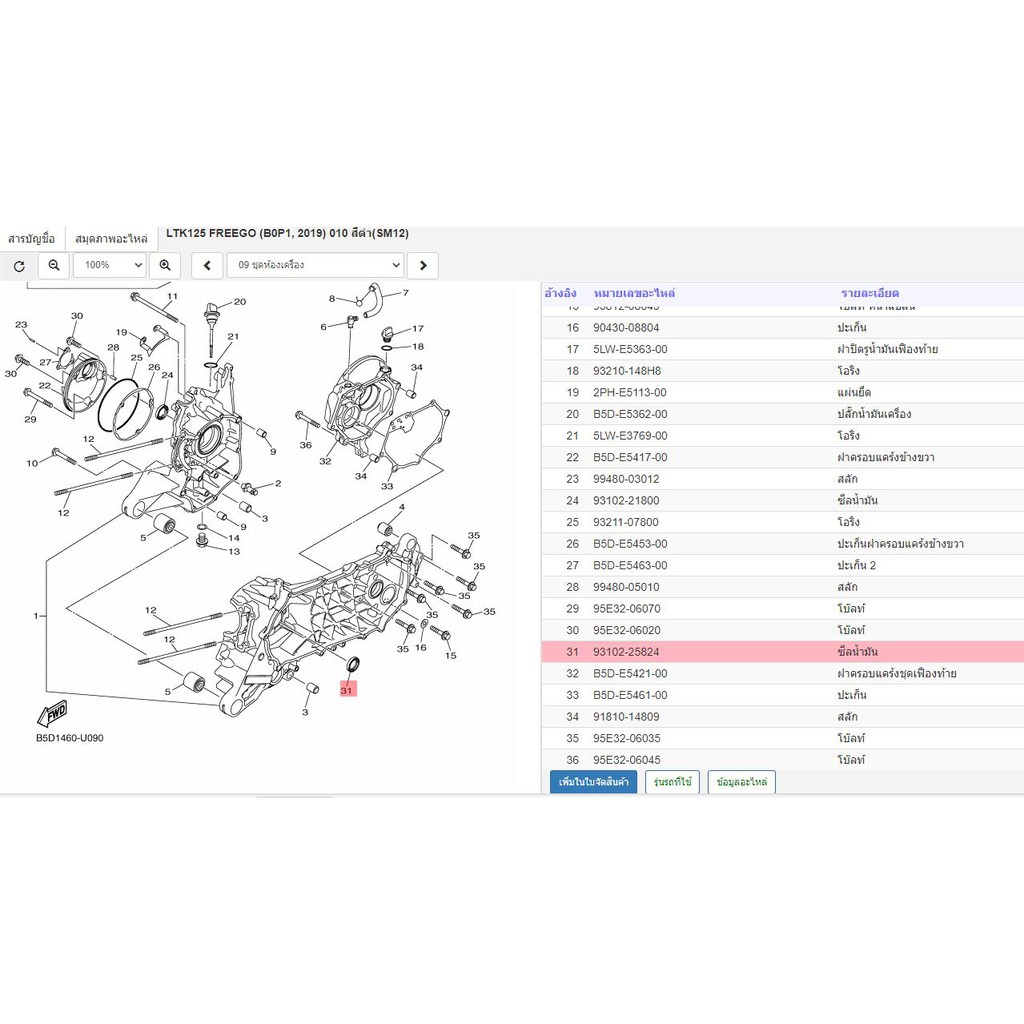Viewport: 1024px width, 1024px height.
Task: Select row 31 part 93102-25824
Action: 782,652
